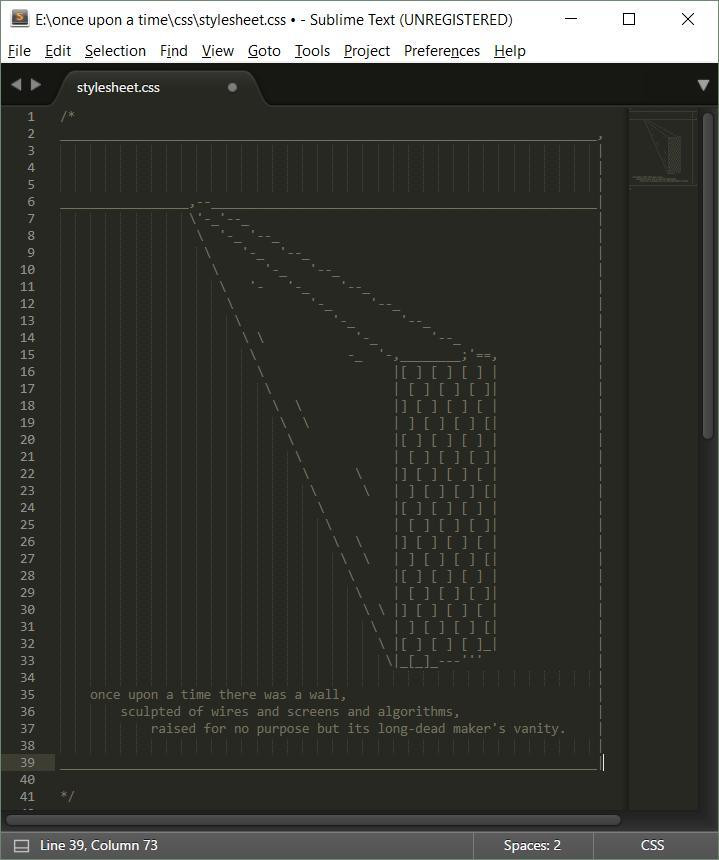Click the minimap code preview

662,148
